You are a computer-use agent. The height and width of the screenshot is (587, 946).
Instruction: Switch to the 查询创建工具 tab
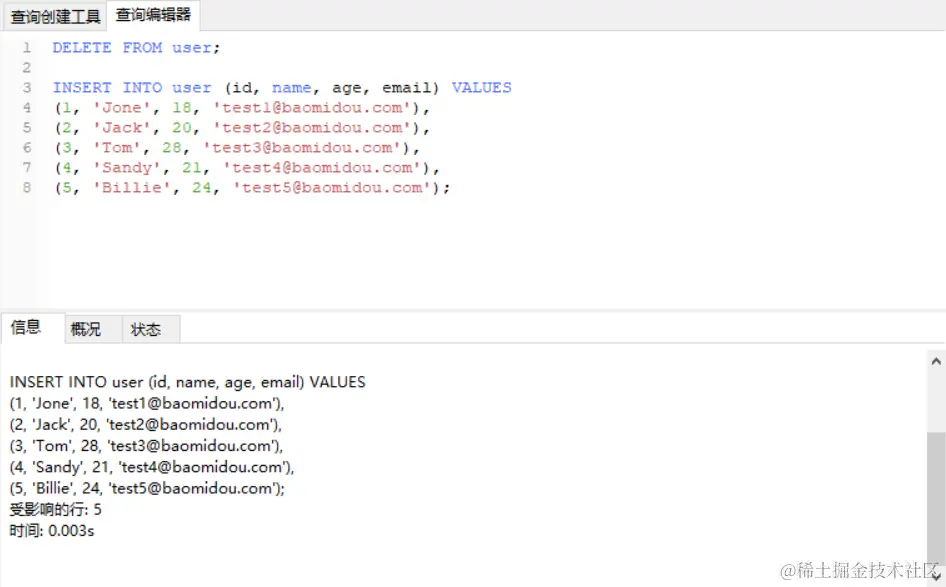click(55, 16)
